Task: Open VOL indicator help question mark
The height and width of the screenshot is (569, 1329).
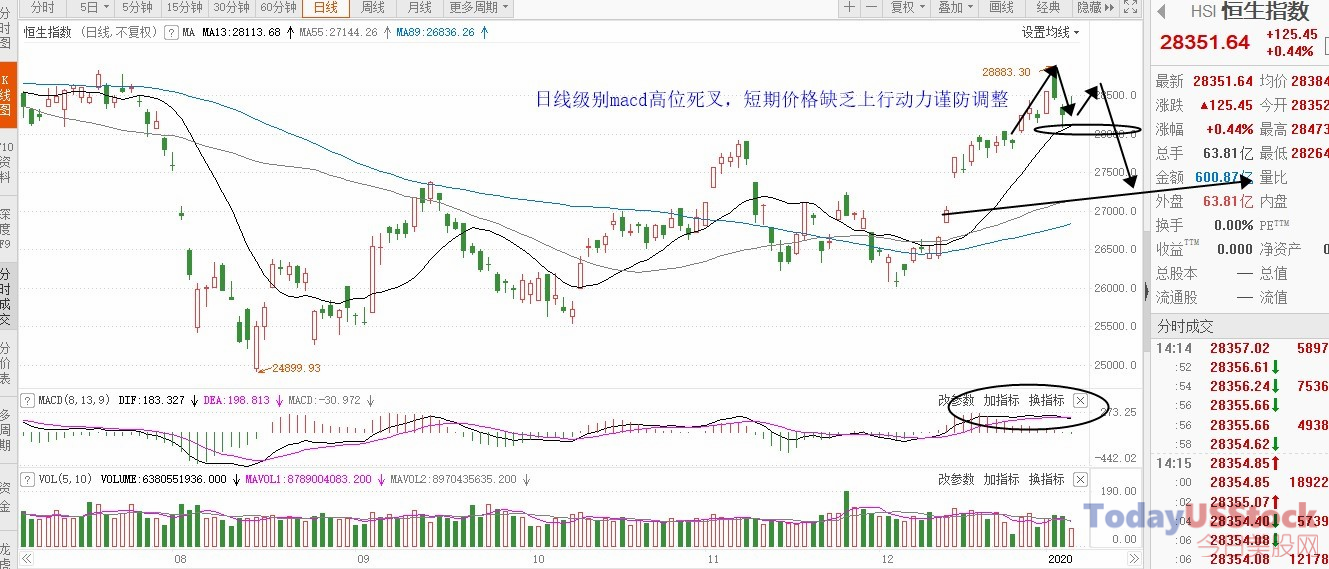Action: [28, 479]
